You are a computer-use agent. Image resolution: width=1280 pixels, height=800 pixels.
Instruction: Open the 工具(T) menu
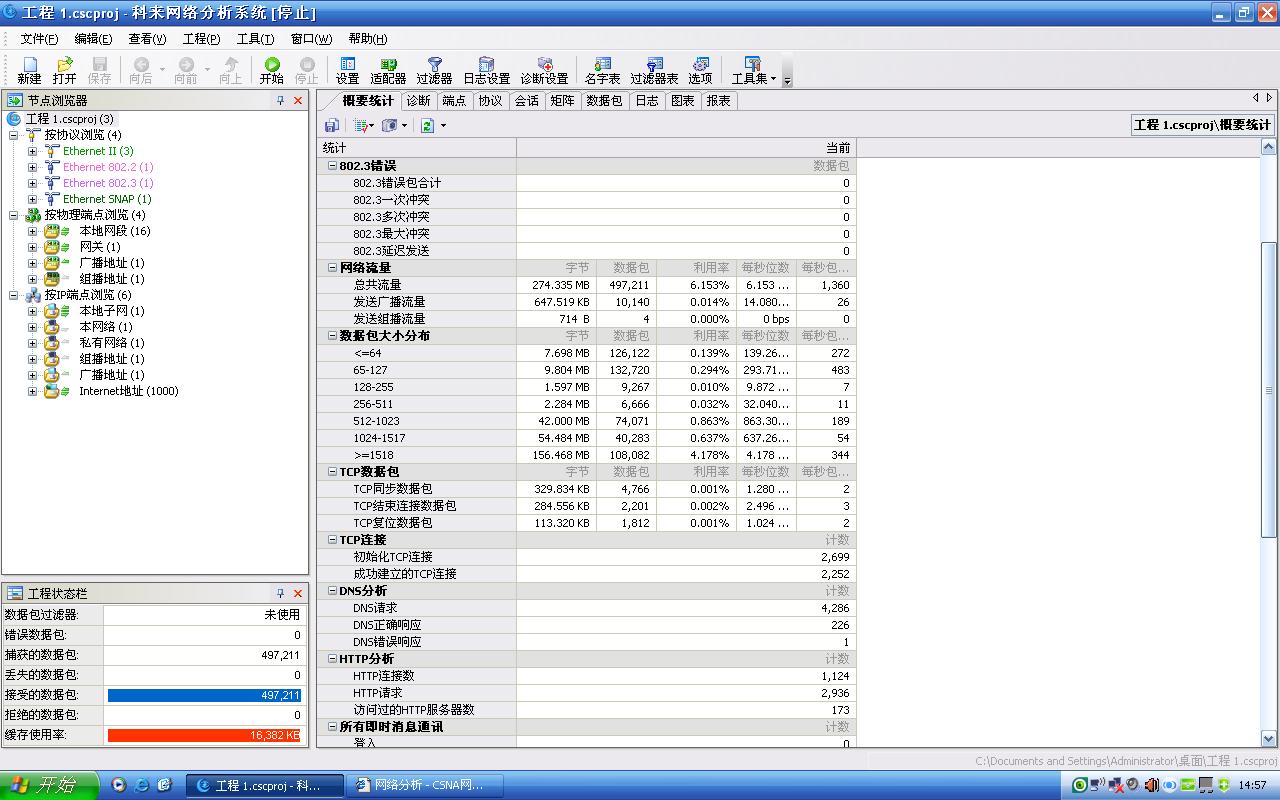point(255,39)
